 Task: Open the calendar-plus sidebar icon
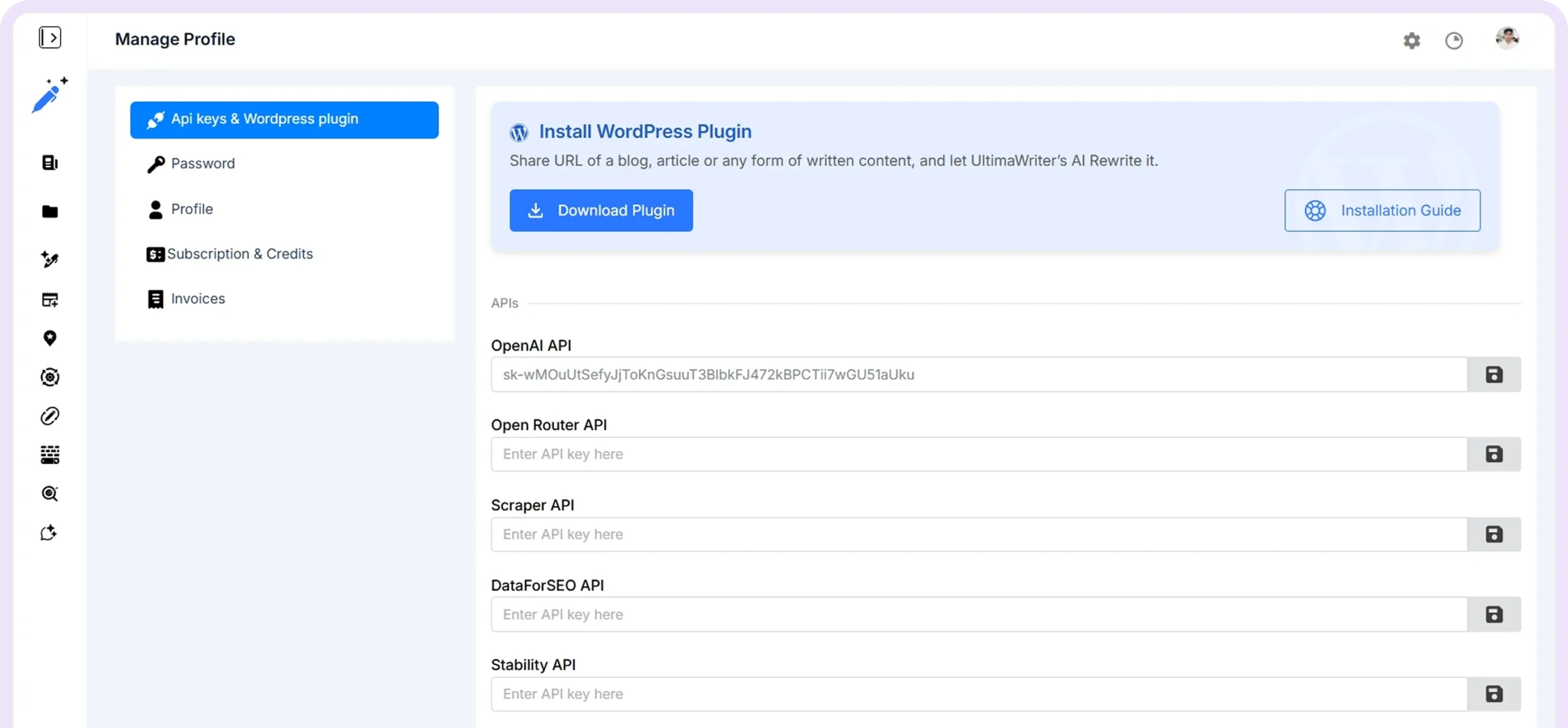[x=50, y=299]
